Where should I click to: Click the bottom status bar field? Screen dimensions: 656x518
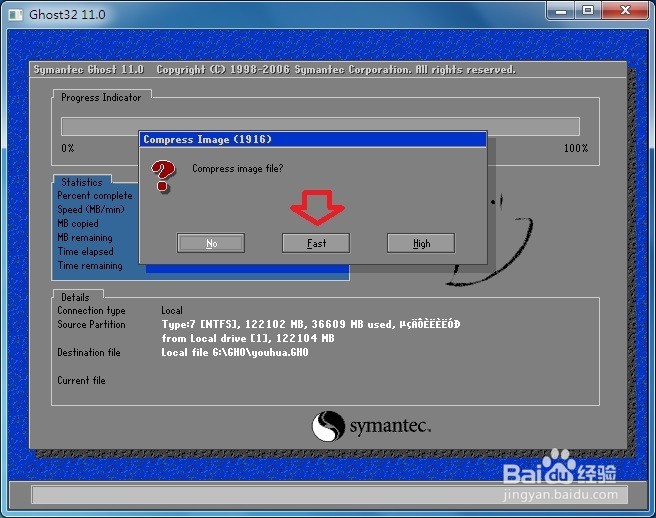tap(329, 495)
